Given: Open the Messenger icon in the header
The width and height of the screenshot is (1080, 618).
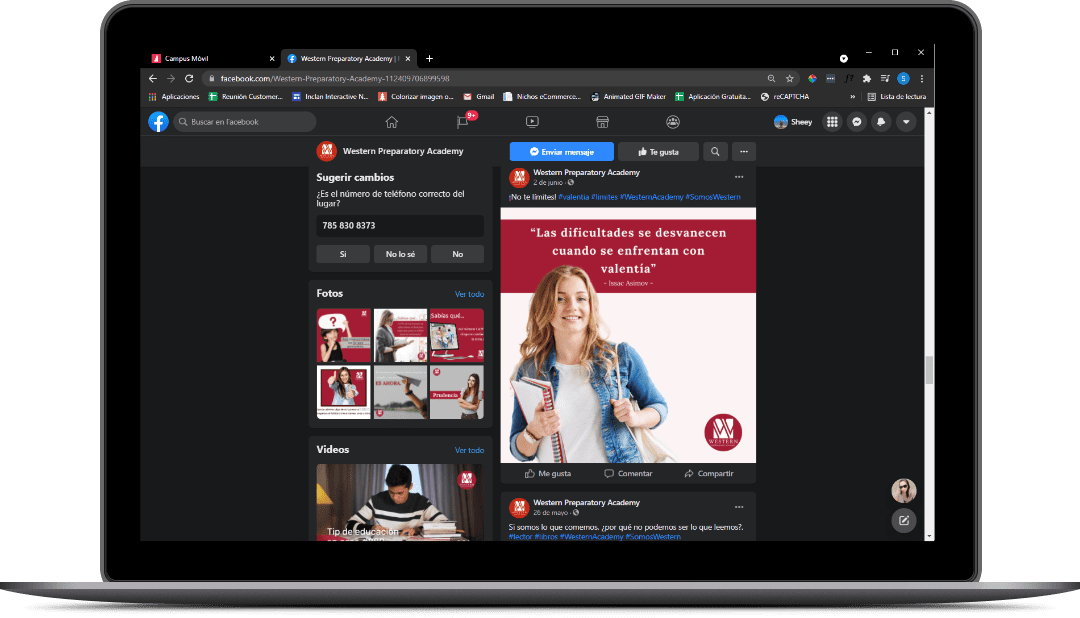Looking at the screenshot, I should (857, 122).
